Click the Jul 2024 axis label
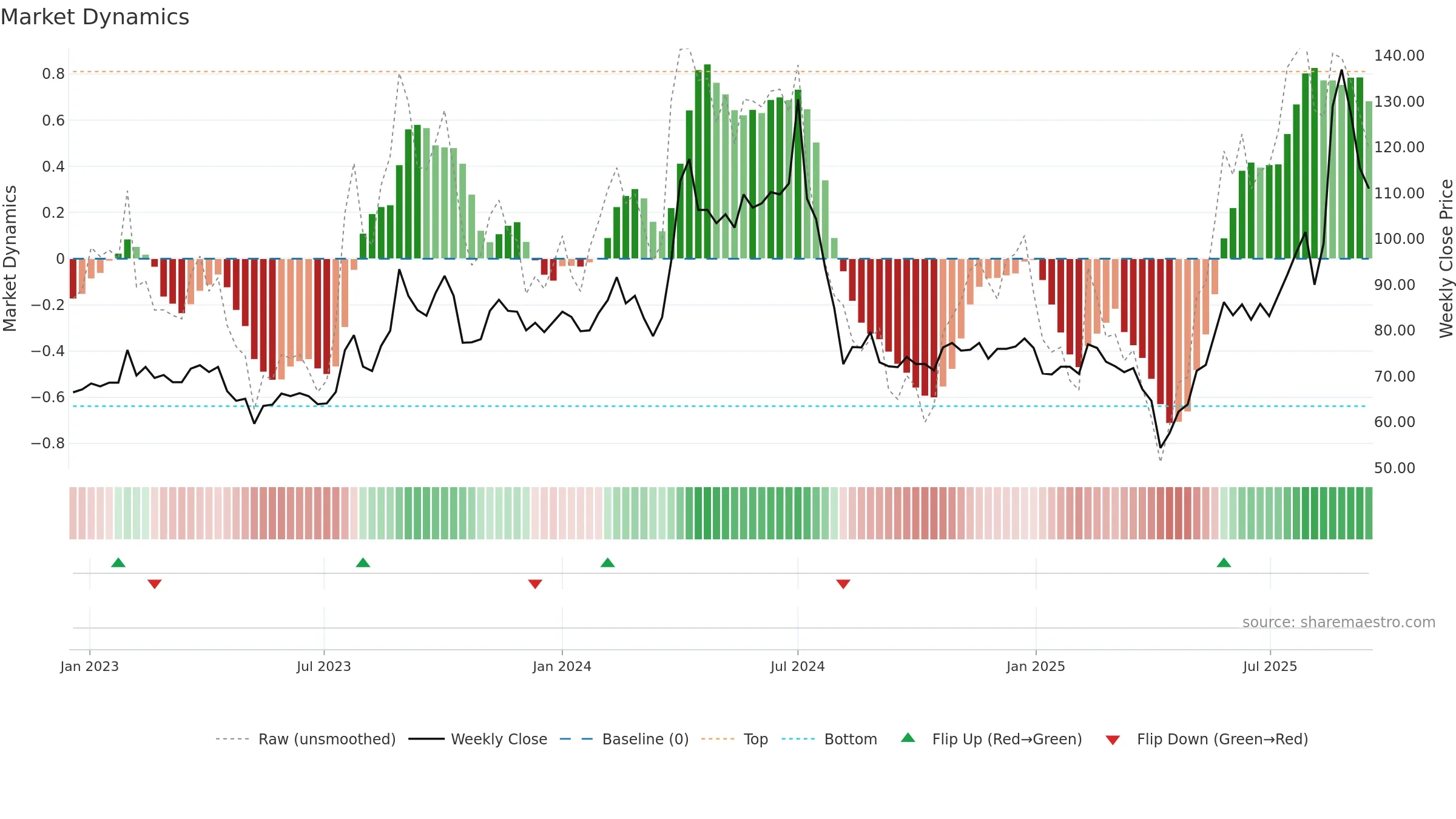This screenshot has width=1456, height=819. tap(798, 666)
